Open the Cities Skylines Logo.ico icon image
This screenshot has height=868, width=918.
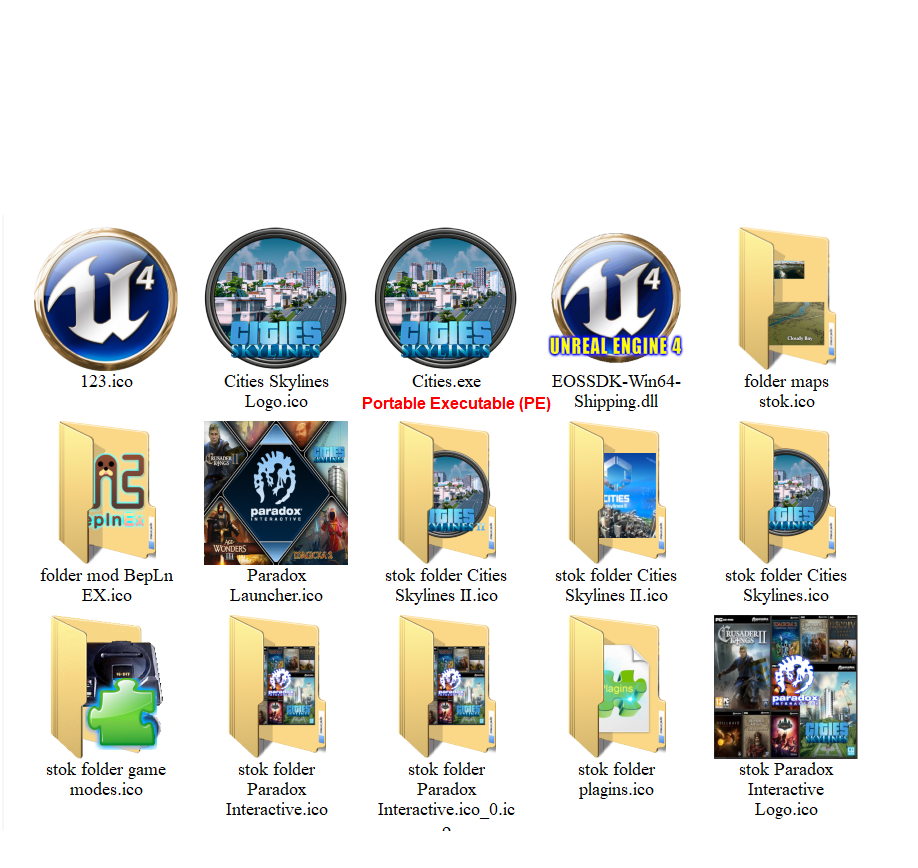(x=276, y=299)
